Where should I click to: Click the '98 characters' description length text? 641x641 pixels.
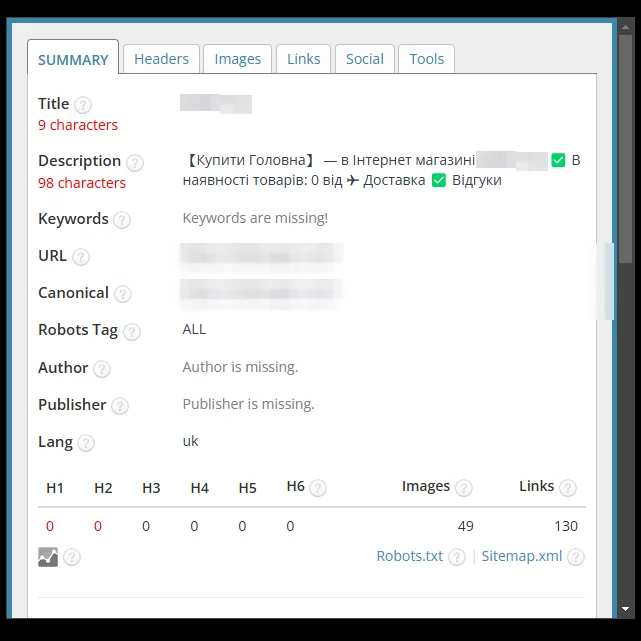click(x=82, y=183)
